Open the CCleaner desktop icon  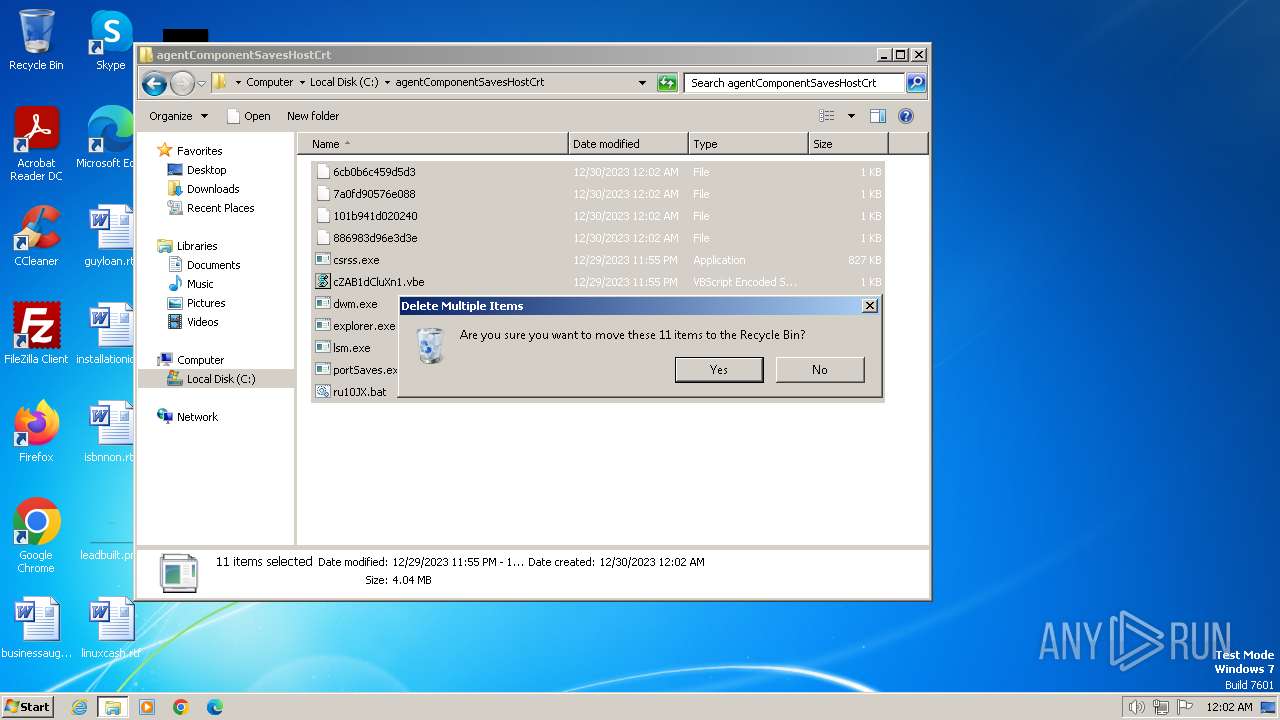pyautogui.click(x=36, y=236)
